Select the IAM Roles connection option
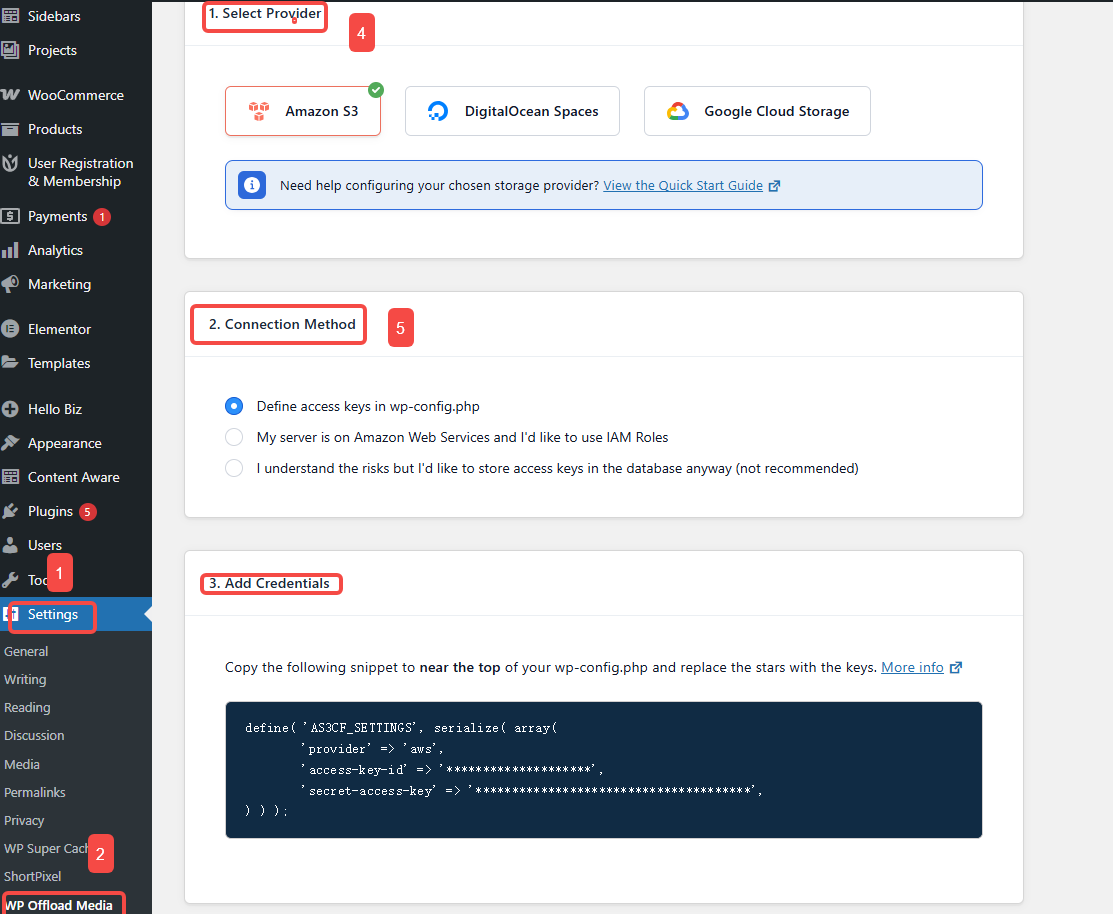The width and height of the screenshot is (1113, 914). 234,437
